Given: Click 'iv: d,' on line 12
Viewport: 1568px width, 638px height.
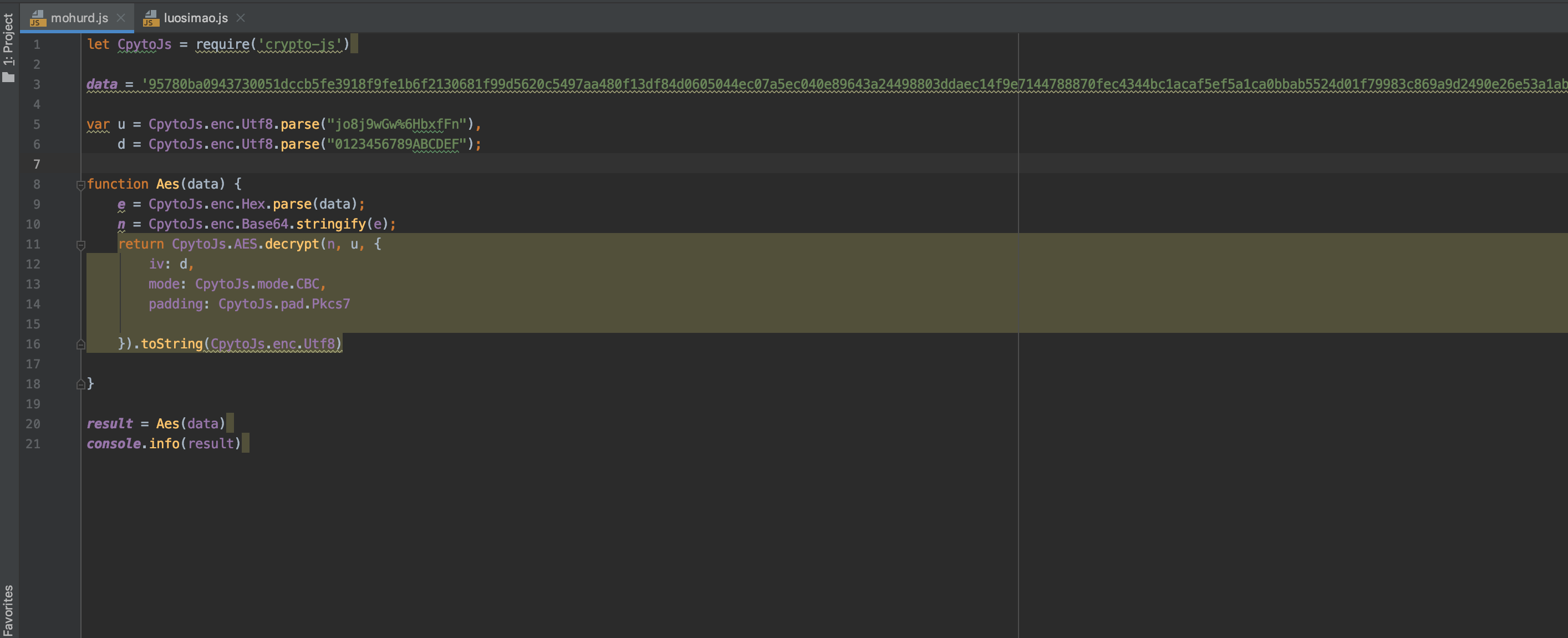Looking at the screenshot, I should point(171,264).
